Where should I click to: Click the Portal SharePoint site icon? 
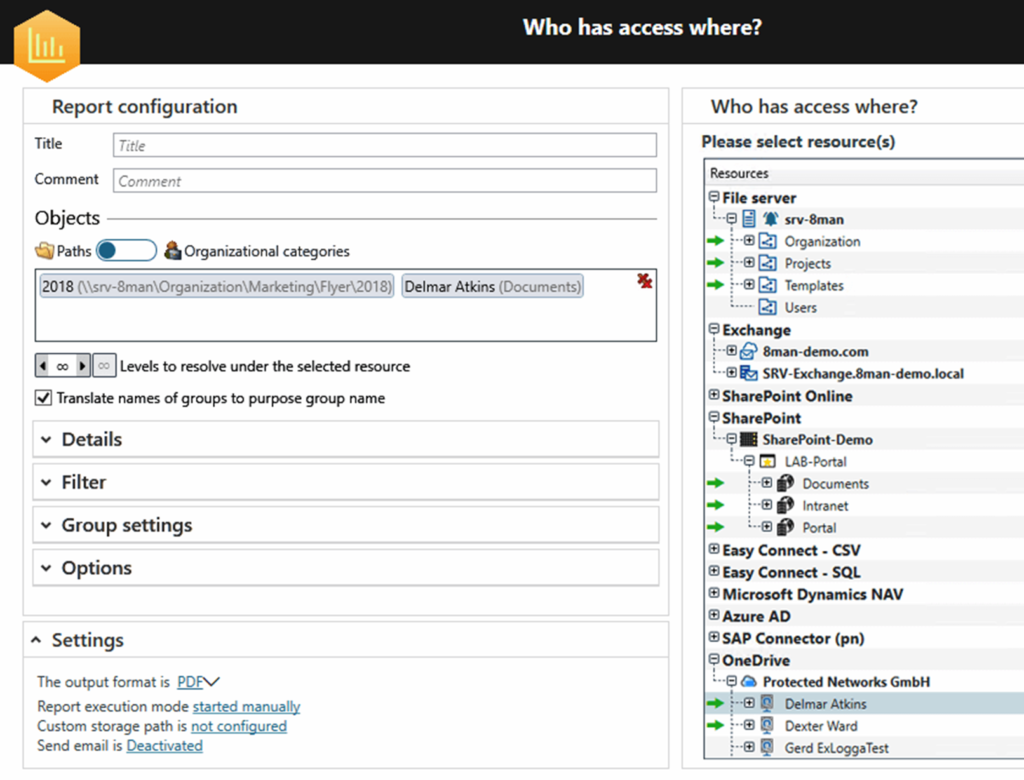(x=786, y=527)
